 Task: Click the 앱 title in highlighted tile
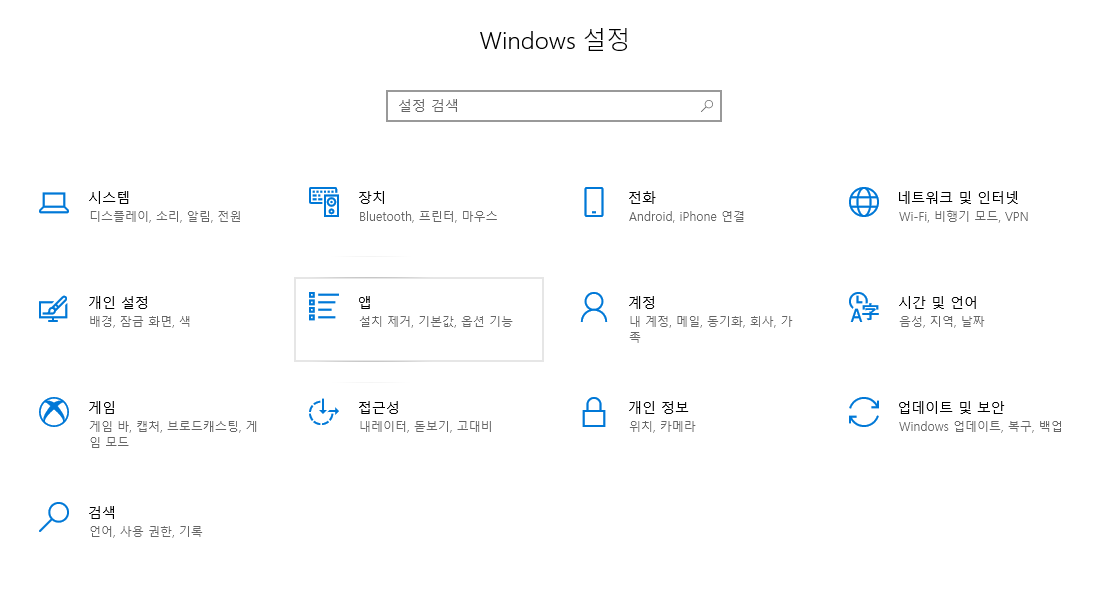[365, 302]
